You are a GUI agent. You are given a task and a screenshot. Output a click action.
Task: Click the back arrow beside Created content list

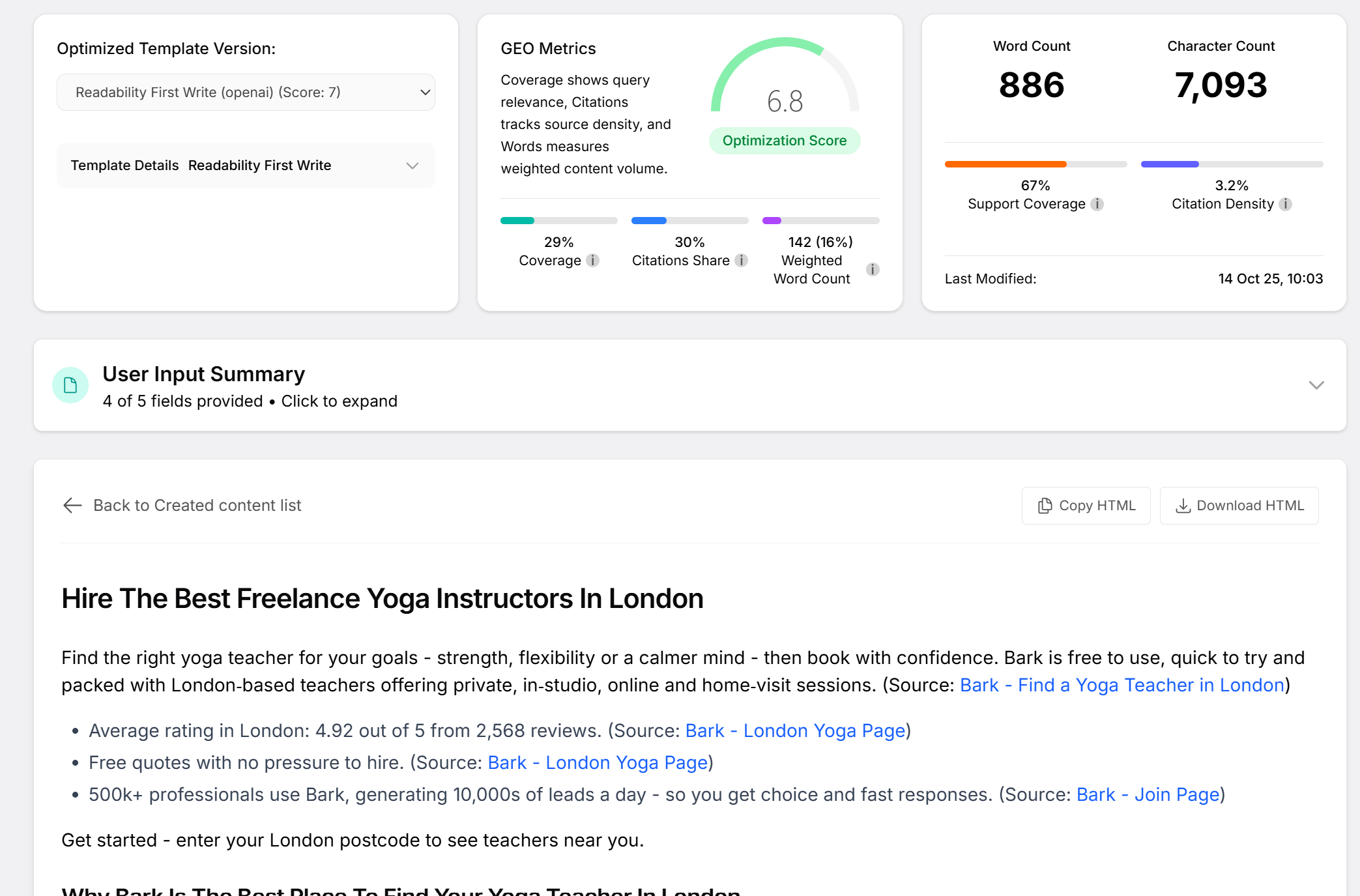pos(72,505)
